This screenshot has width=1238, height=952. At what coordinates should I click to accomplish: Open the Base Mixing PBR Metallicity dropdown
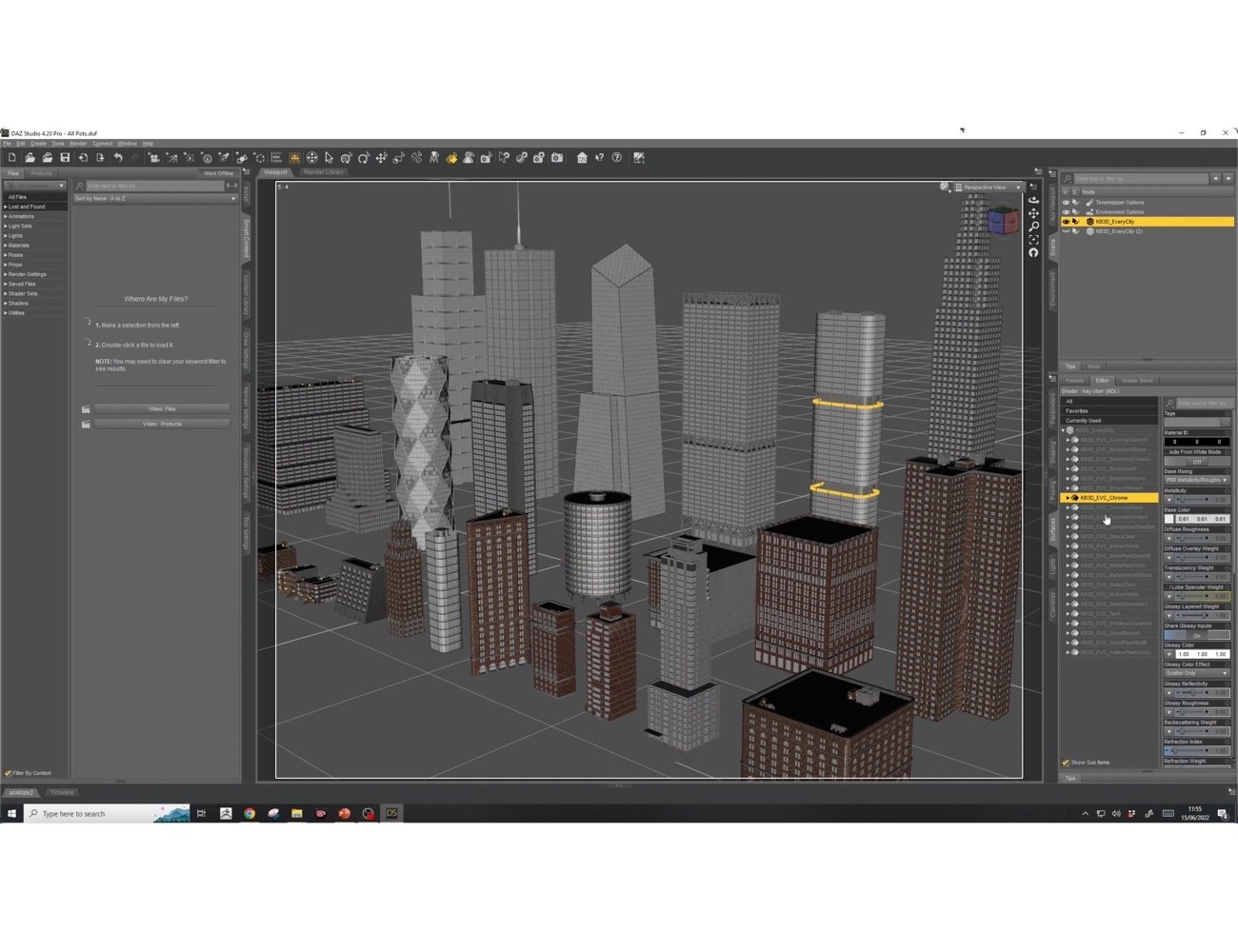1197,480
